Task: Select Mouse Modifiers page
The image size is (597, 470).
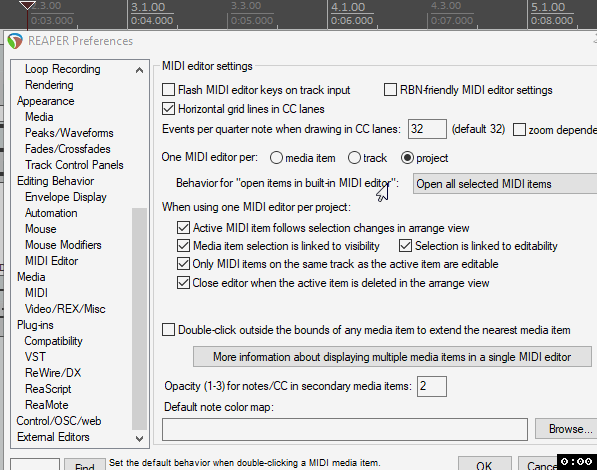Action: point(63,245)
